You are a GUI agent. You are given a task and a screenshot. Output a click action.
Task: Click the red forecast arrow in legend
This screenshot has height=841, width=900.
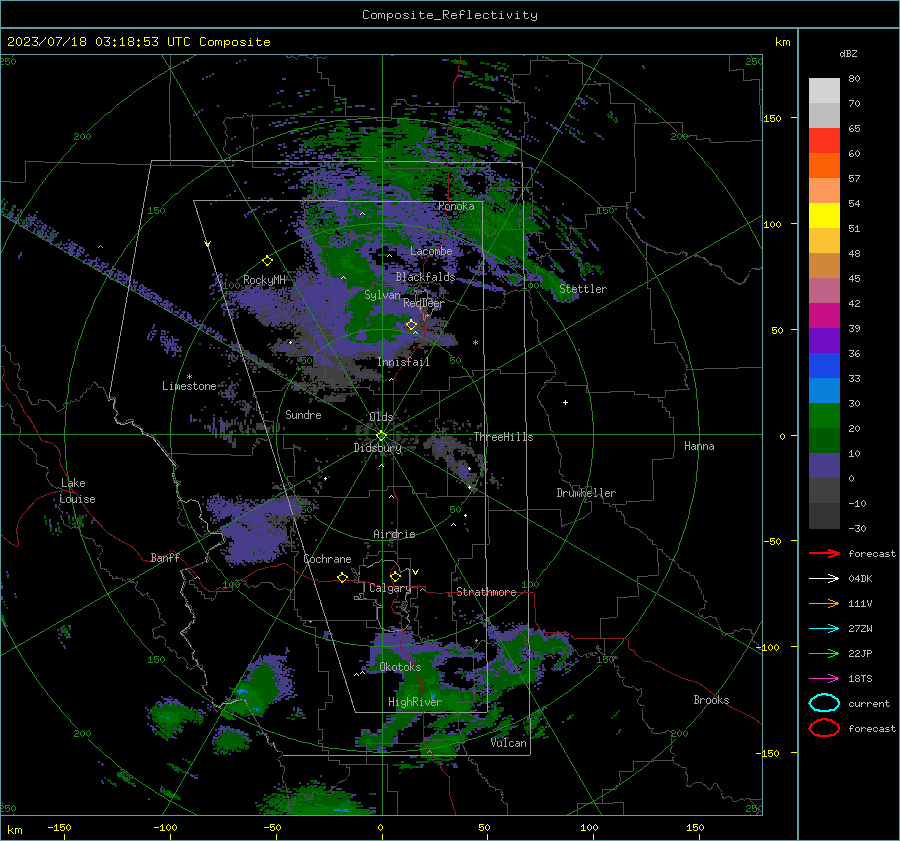point(824,553)
